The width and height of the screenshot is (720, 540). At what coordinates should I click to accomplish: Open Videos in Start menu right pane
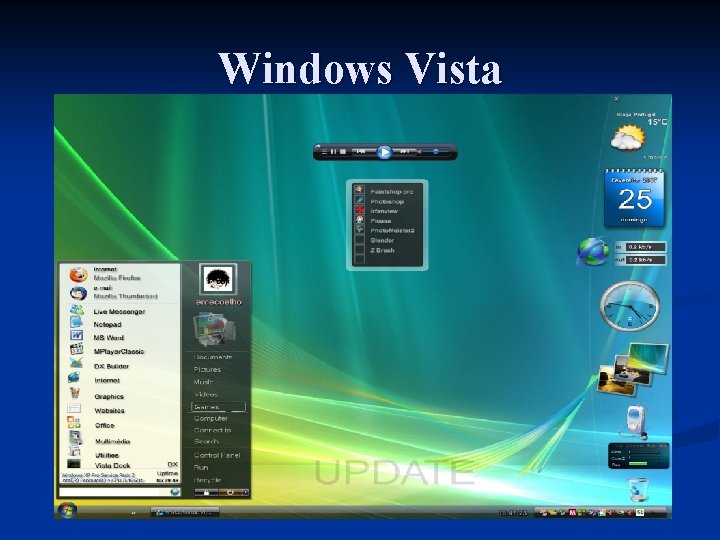pos(206,394)
